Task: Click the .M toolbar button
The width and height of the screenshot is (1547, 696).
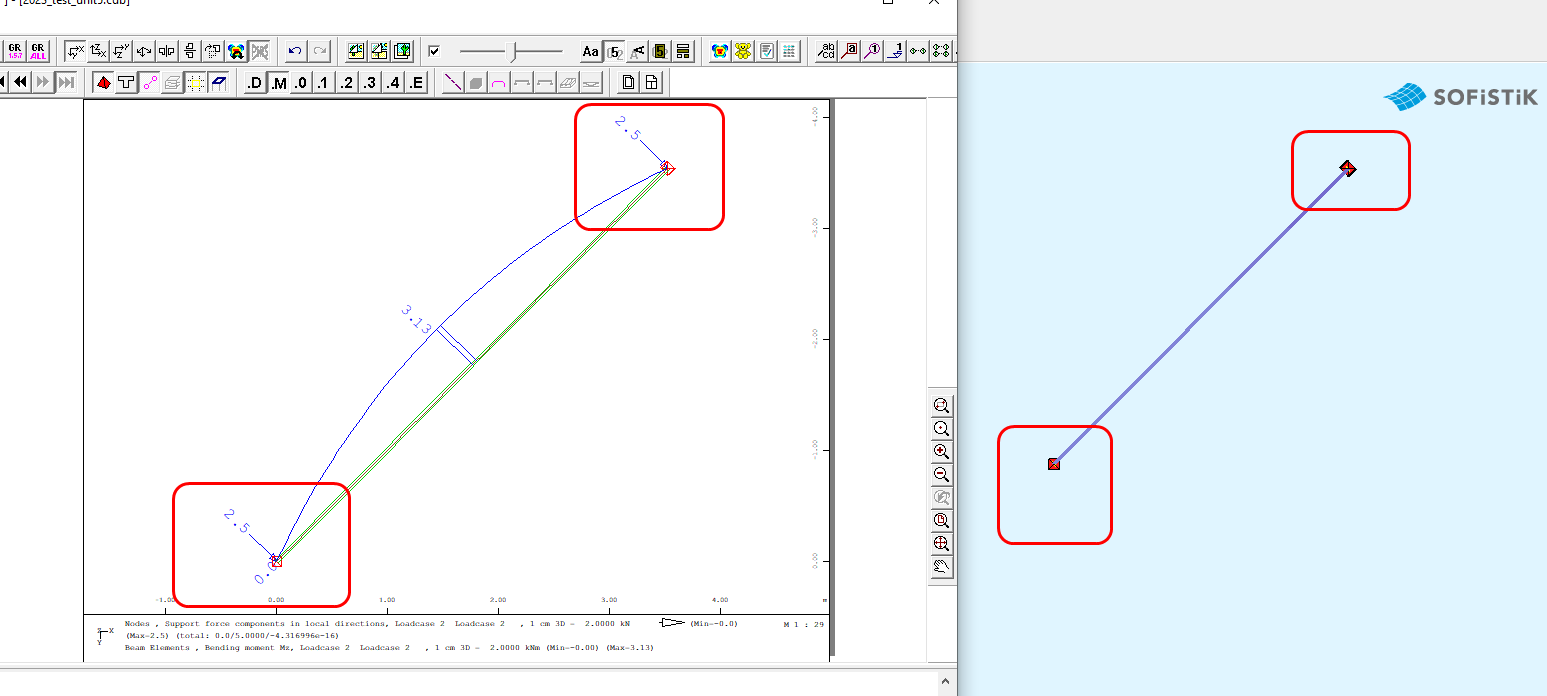Action: tap(278, 82)
